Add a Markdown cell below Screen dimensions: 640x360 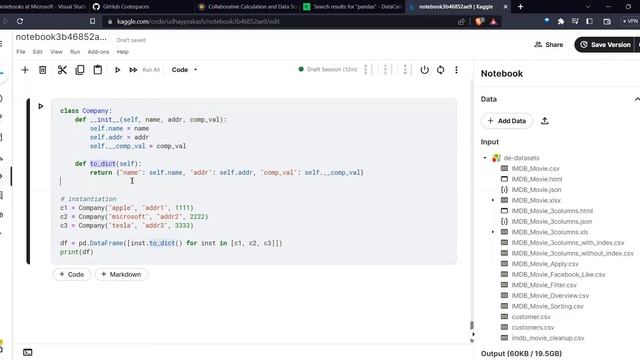(121, 274)
